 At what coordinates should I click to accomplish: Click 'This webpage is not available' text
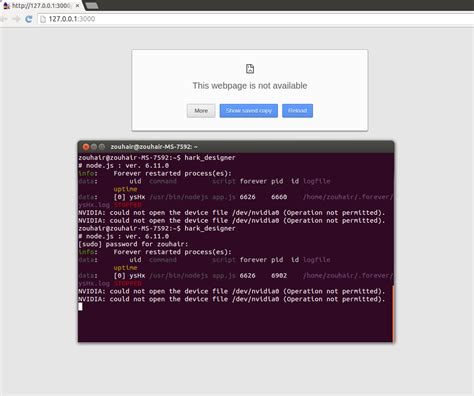click(x=250, y=86)
